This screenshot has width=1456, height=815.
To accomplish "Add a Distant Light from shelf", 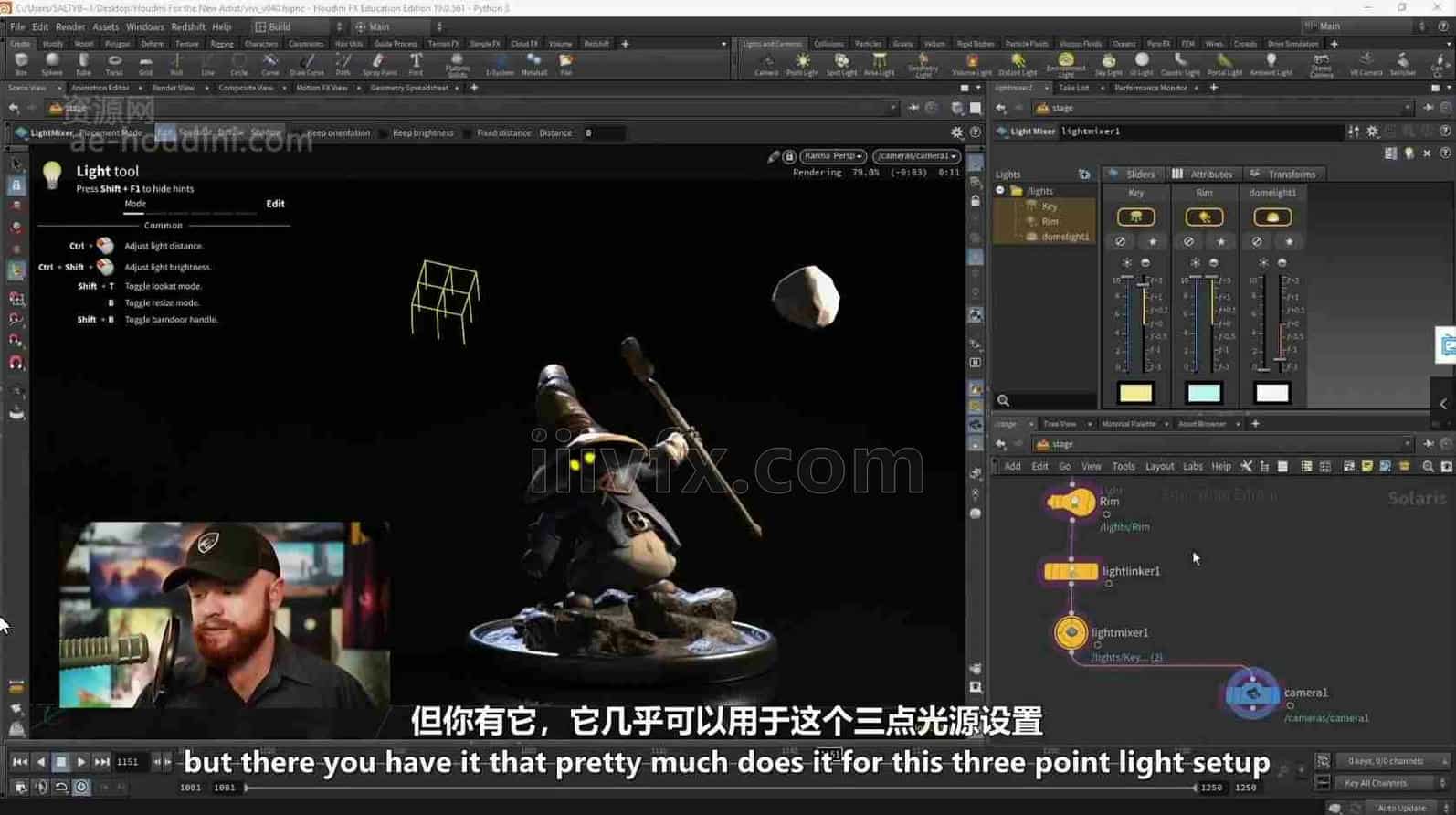I will pos(1017,64).
